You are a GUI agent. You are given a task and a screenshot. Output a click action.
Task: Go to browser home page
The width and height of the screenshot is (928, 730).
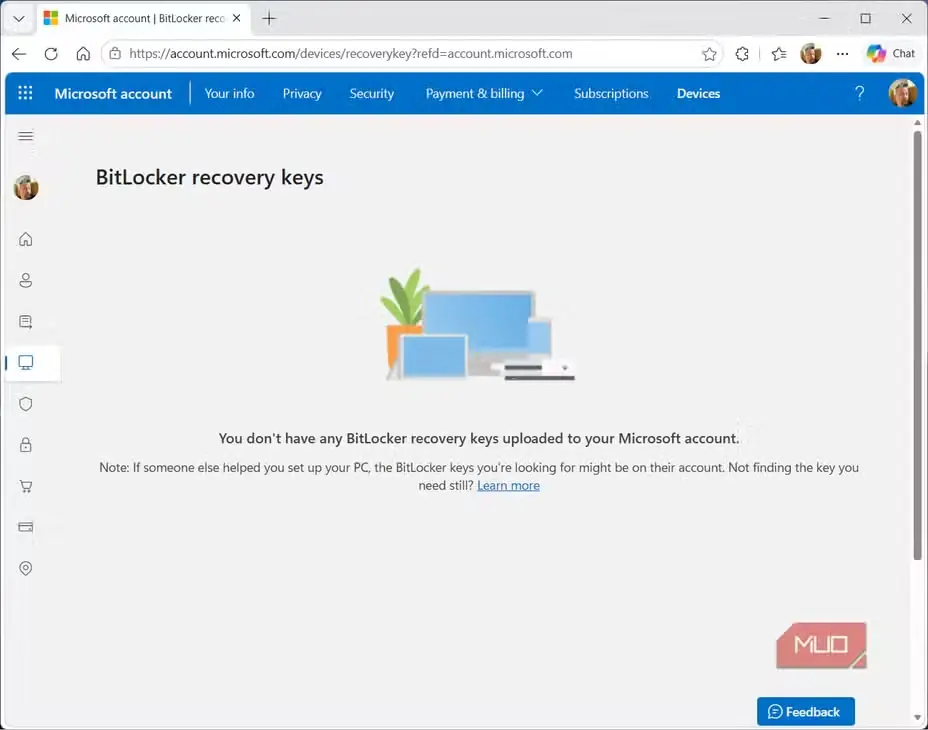click(83, 54)
